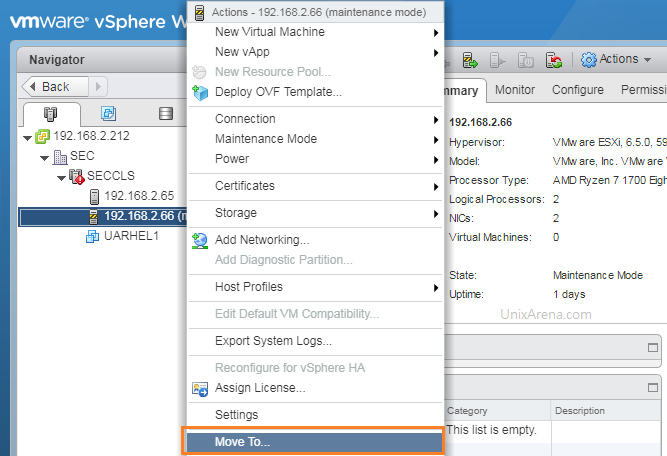Select the Storage navigator tab
Image resolution: width=667 pixels, height=456 pixels.
pyautogui.click(x=165, y=113)
